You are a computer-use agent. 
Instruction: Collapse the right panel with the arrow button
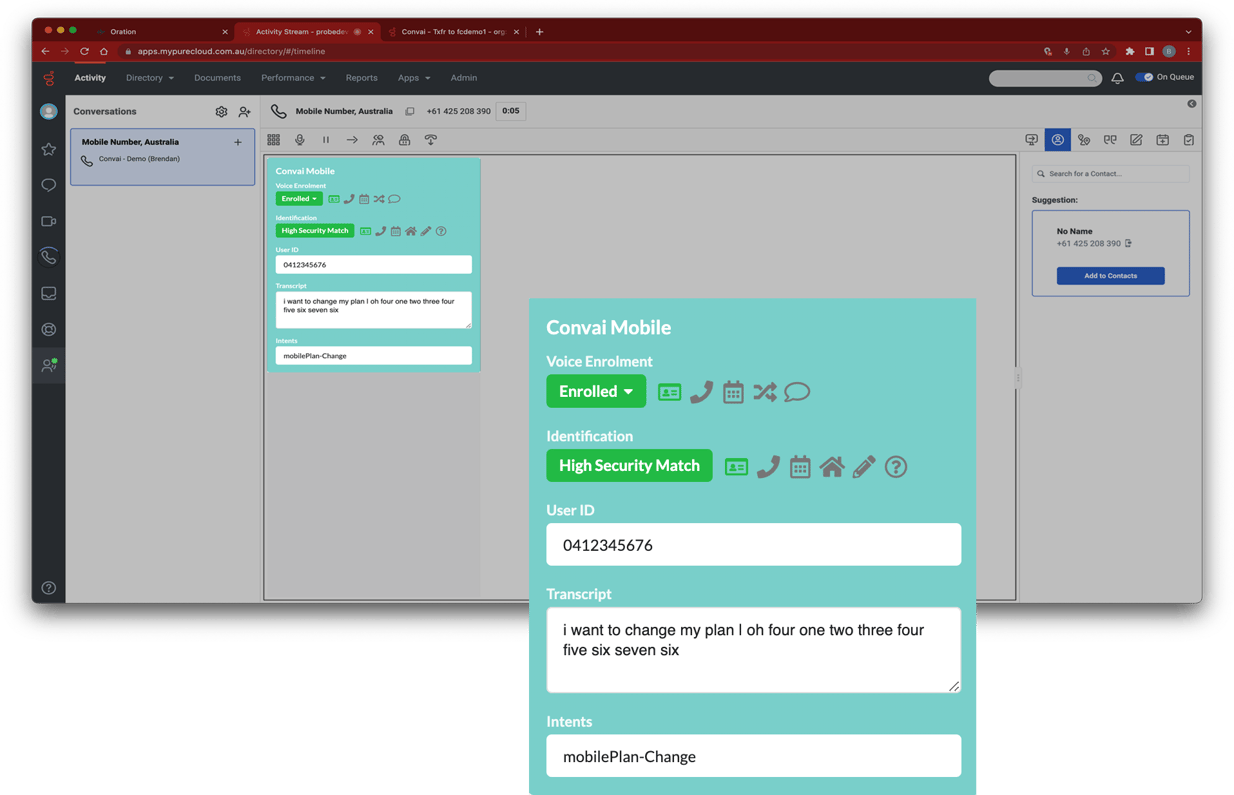[x=1192, y=104]
